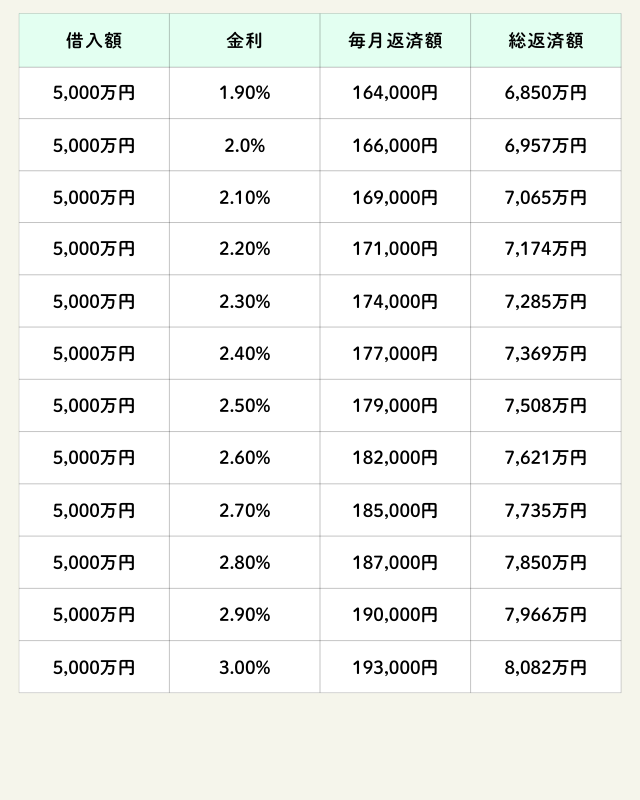
Task: Click the 6,850万円 total repayment cell
Action: click(546, 94)
